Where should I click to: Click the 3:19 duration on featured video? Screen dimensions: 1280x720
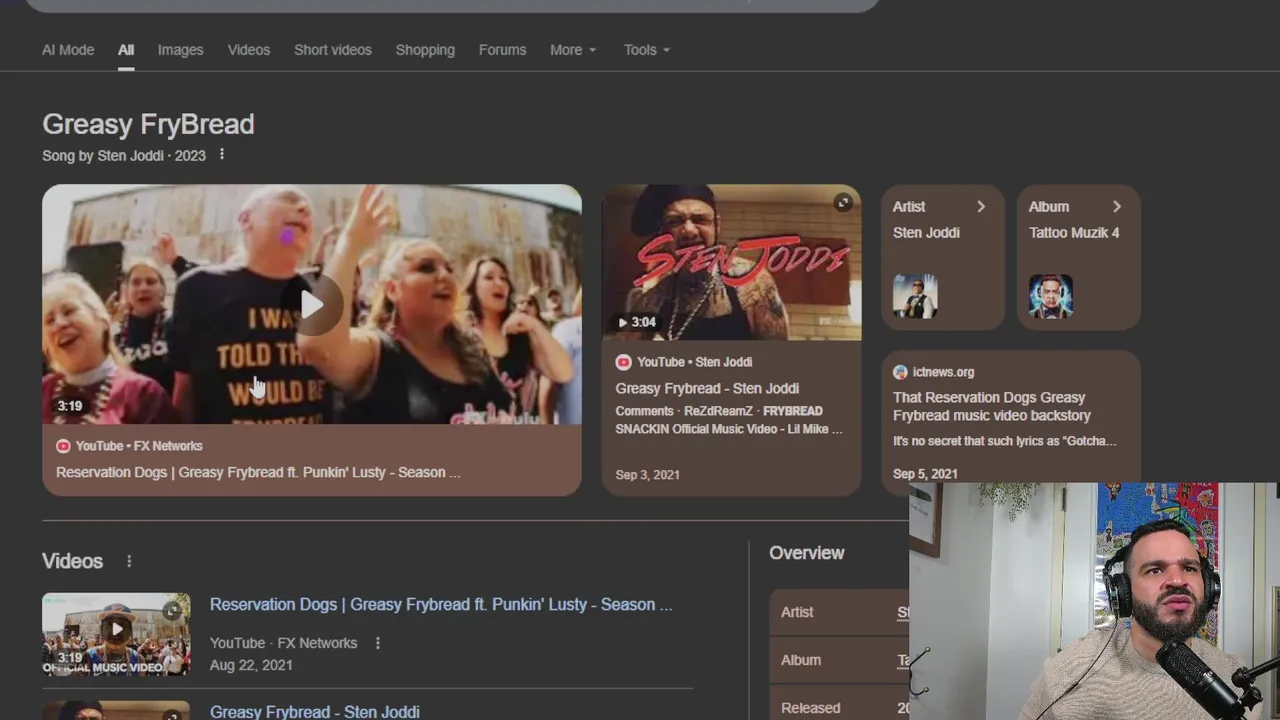click(x=69, y=406)
